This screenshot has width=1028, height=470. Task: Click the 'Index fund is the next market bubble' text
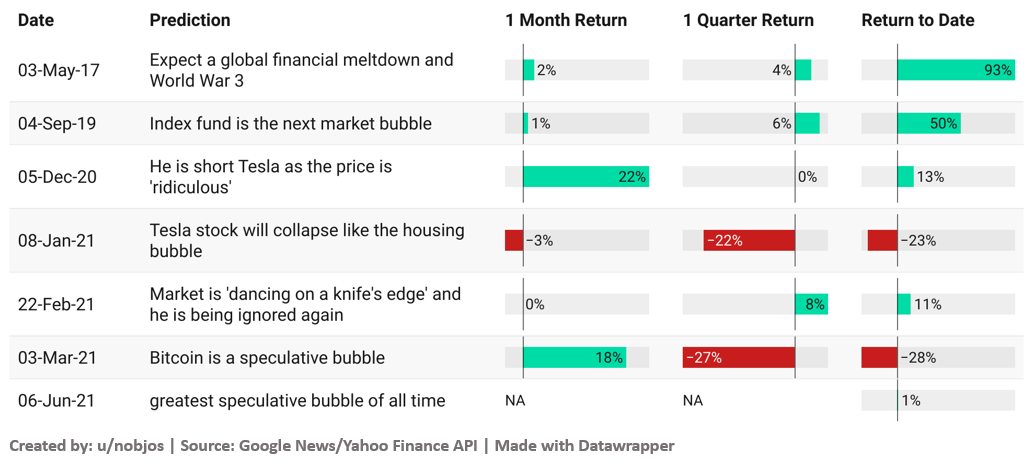coord(290,123)
